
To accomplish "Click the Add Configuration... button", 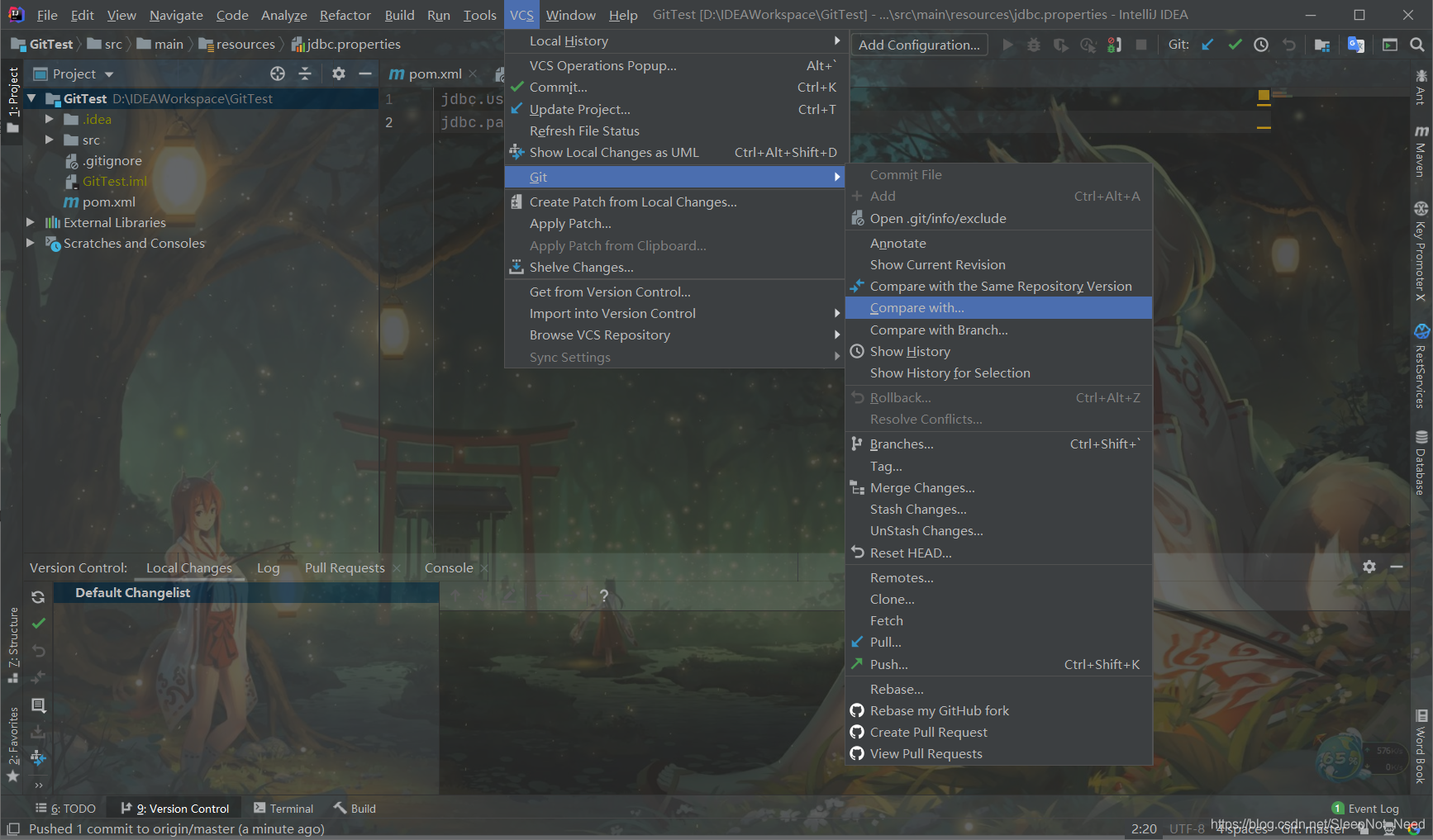I will tap(919, 45).
